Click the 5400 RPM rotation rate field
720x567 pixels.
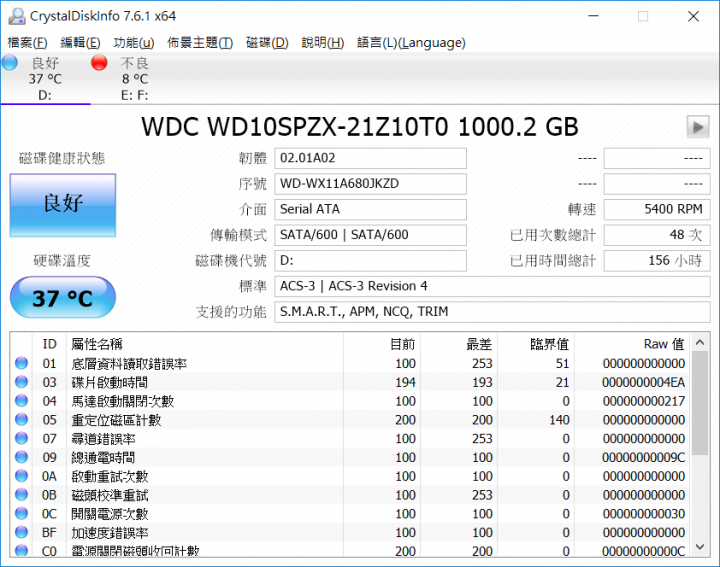tap(657, 209)
